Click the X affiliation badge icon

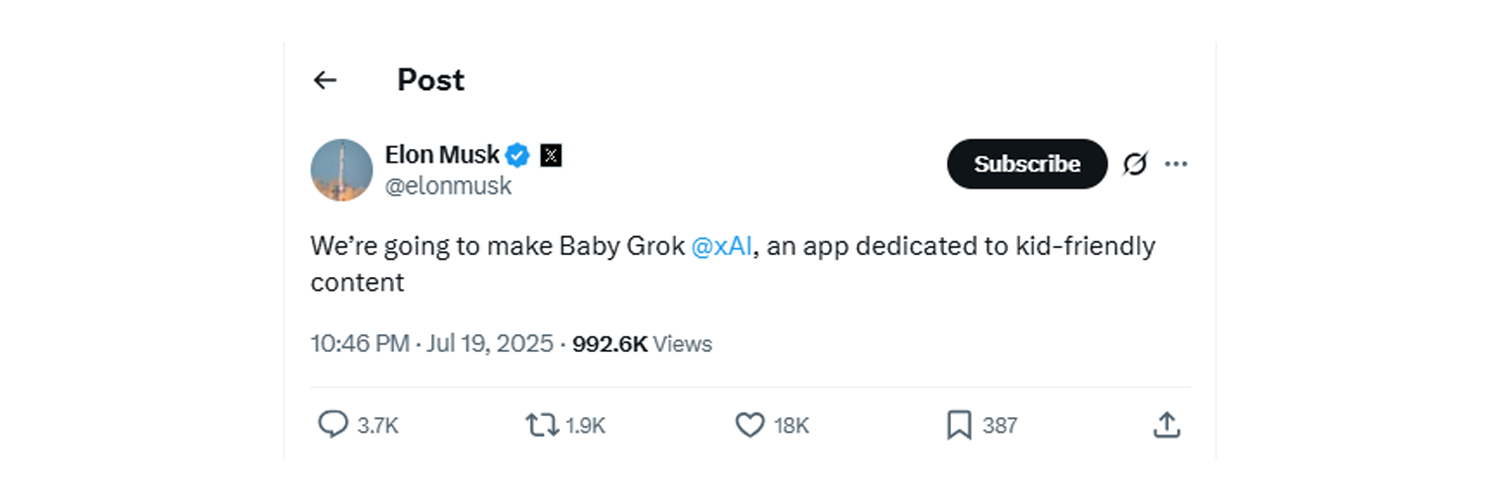(x=551, y=155)
